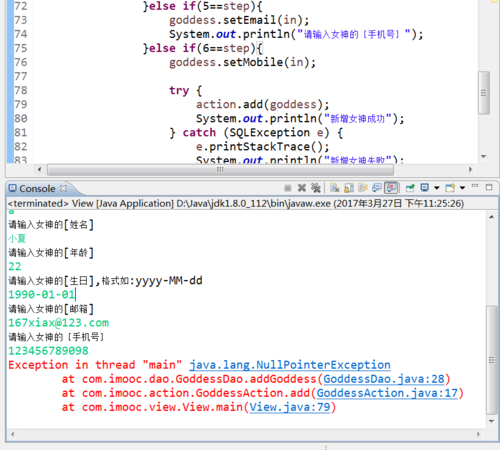Click the Console horizontal scroll right arrow
Image resolution: width=500 pixels, height=450 pixels.
coord(478,434)
